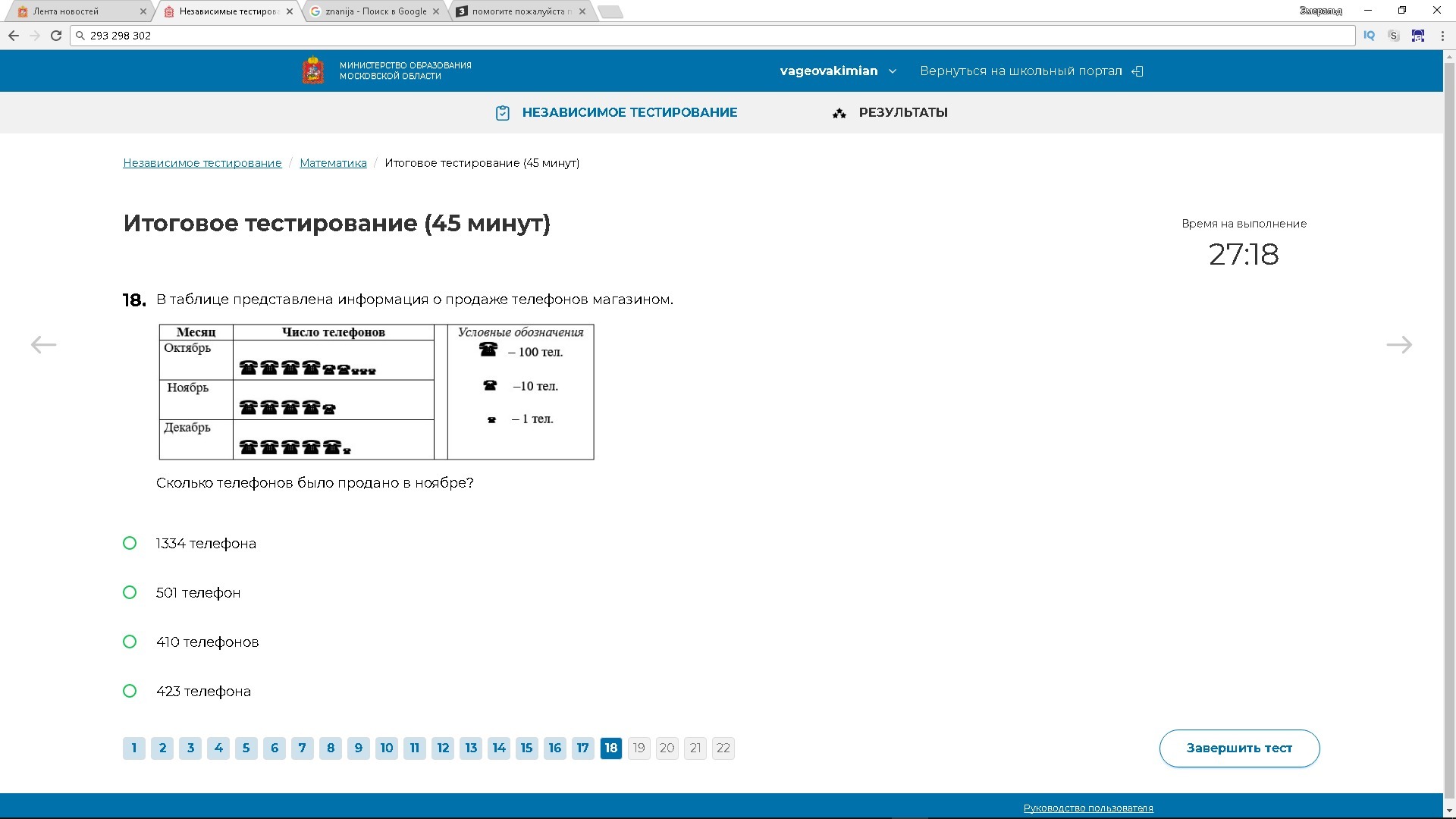This screenshot has height=819, width=1456.
Task: Click the browser reload icon
Action: tap(56, 36)
